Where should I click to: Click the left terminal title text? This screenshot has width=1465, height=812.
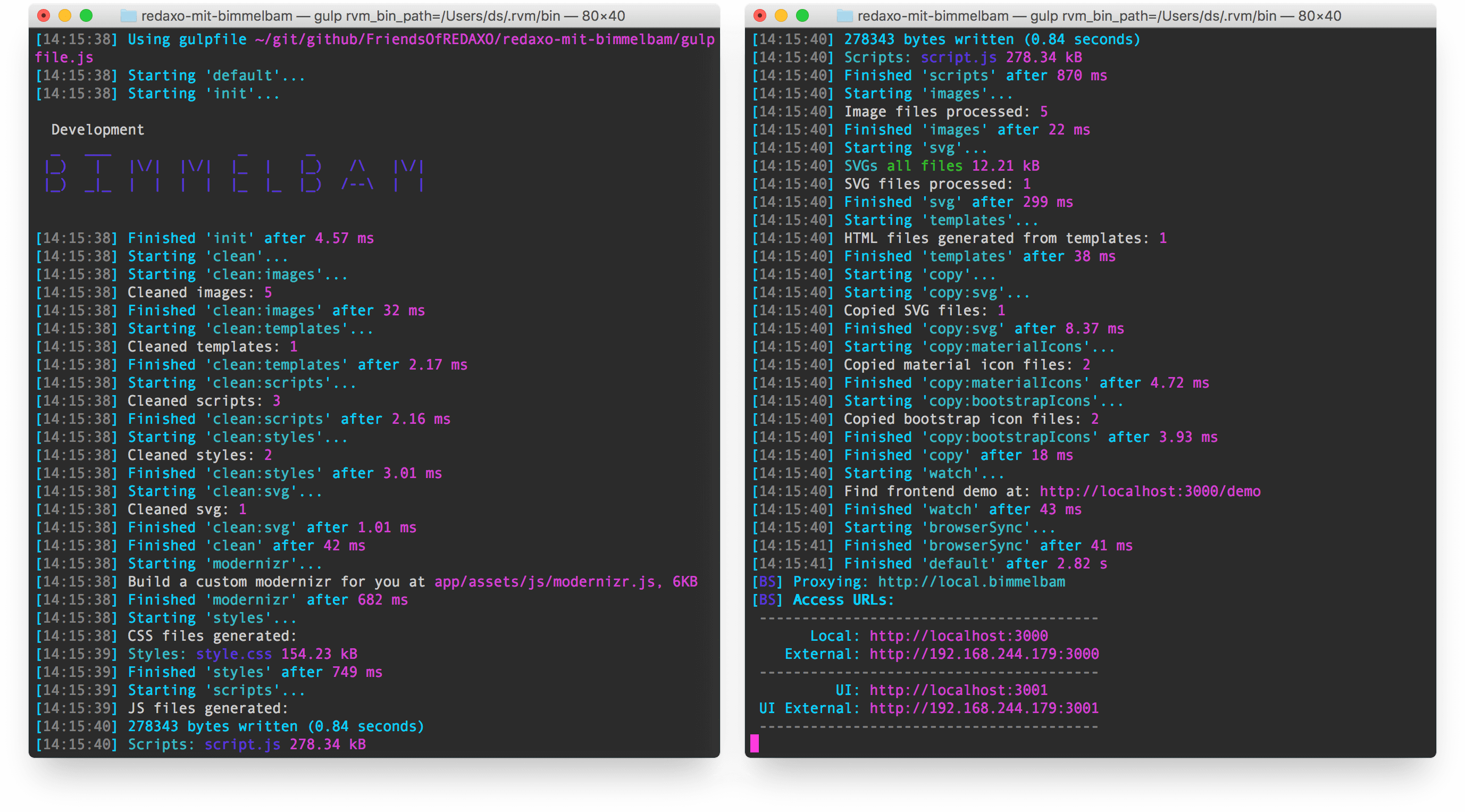(x=383, y=16)
